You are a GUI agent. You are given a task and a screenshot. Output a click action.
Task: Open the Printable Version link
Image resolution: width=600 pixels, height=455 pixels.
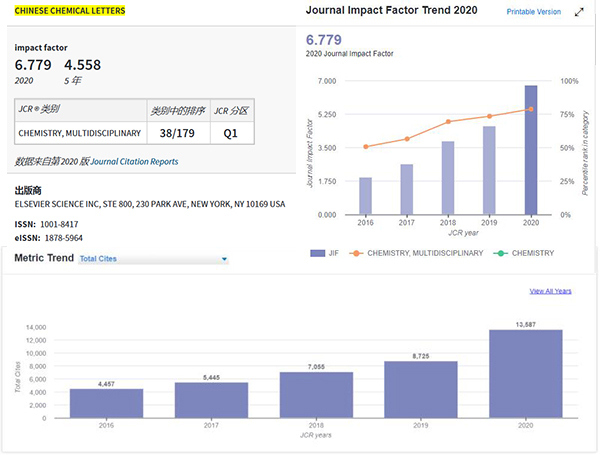tap(533, 12)
